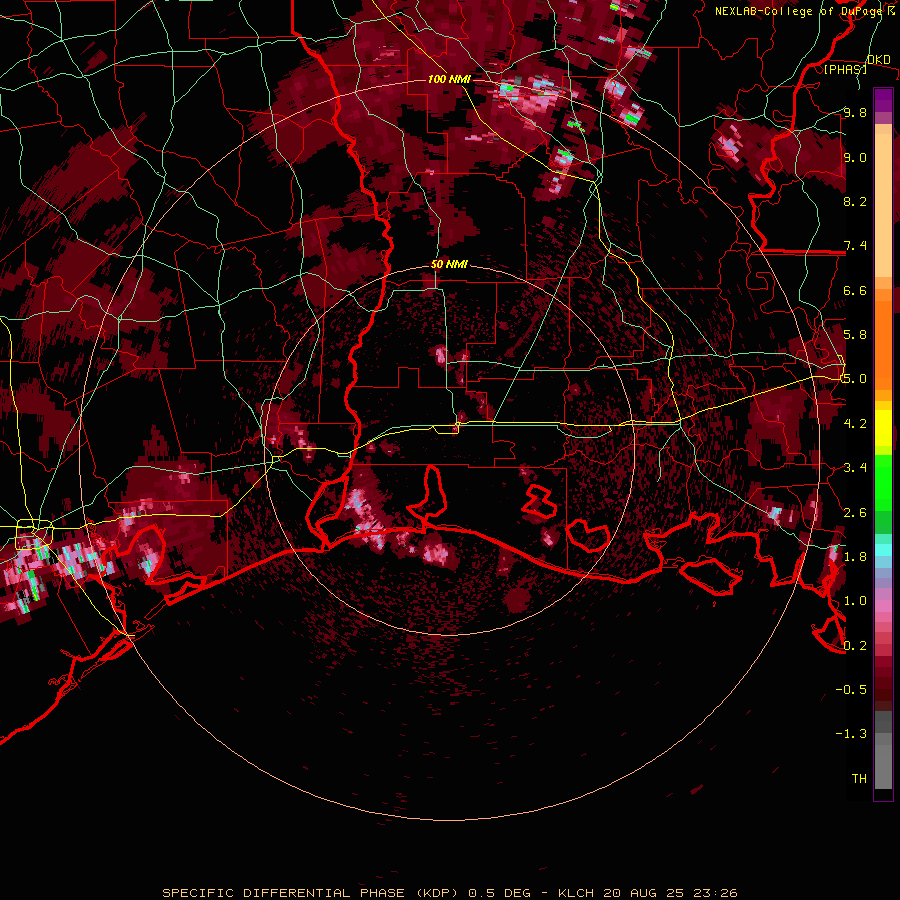The height and width of the screenshot is (900, 900).
Task: Click the 5.8 value on the color scale
Action: pyautogui.click(x=855, y=335)
